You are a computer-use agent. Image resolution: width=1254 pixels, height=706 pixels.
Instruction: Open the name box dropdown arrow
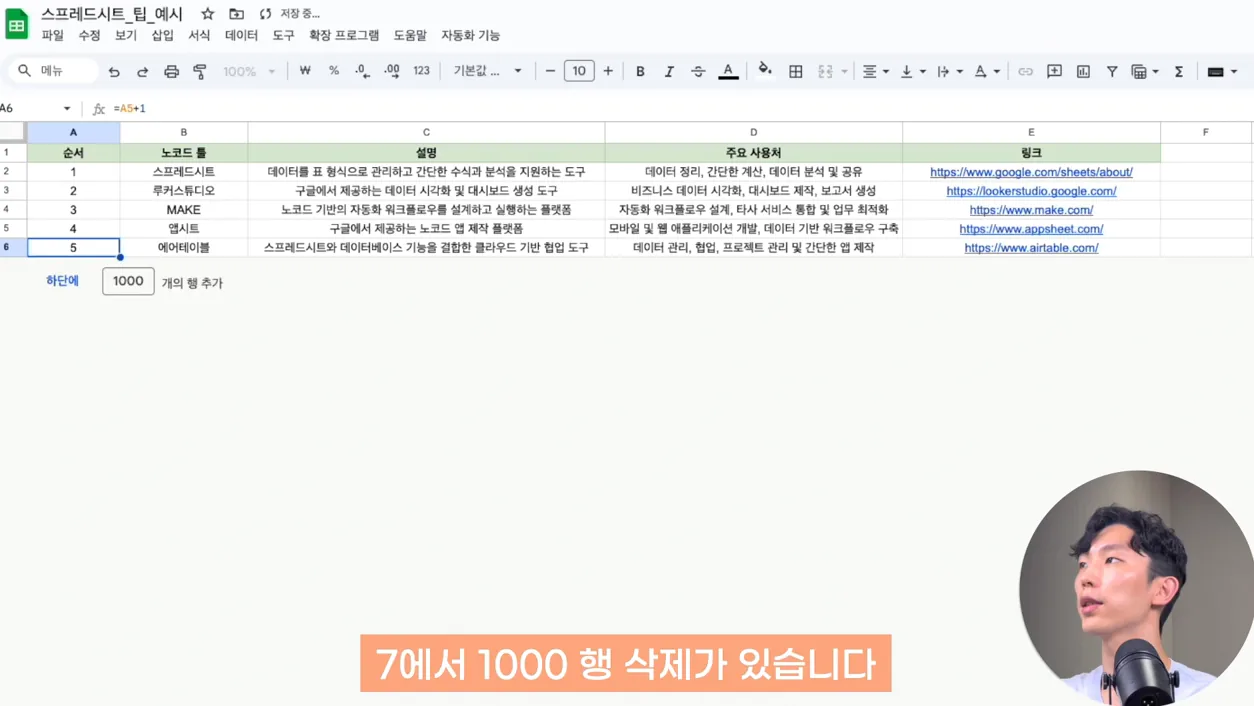click(67, 108)
